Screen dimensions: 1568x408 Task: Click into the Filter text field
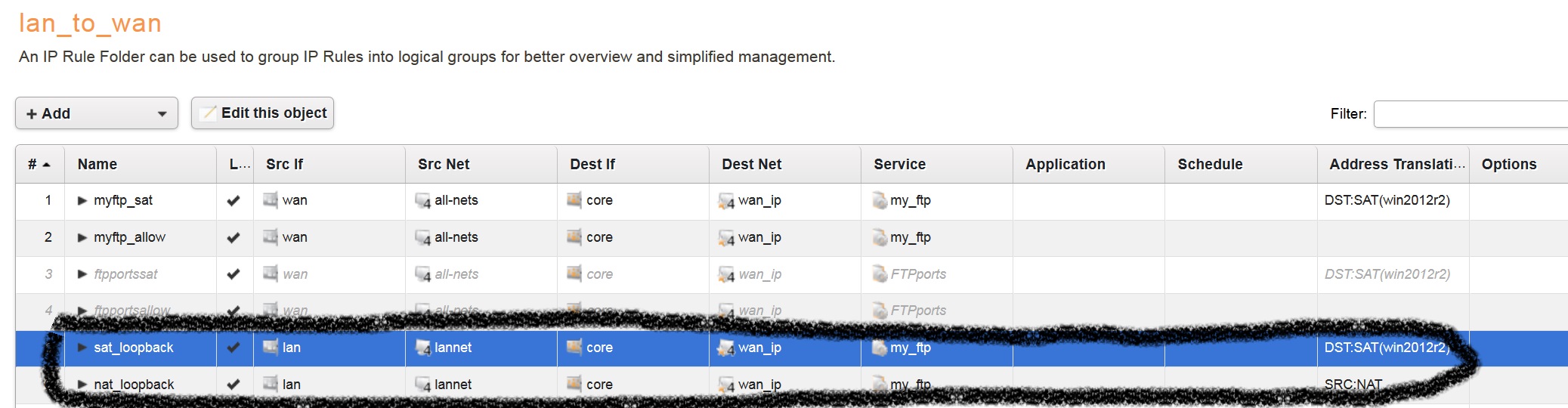[x=1470, y=114]
